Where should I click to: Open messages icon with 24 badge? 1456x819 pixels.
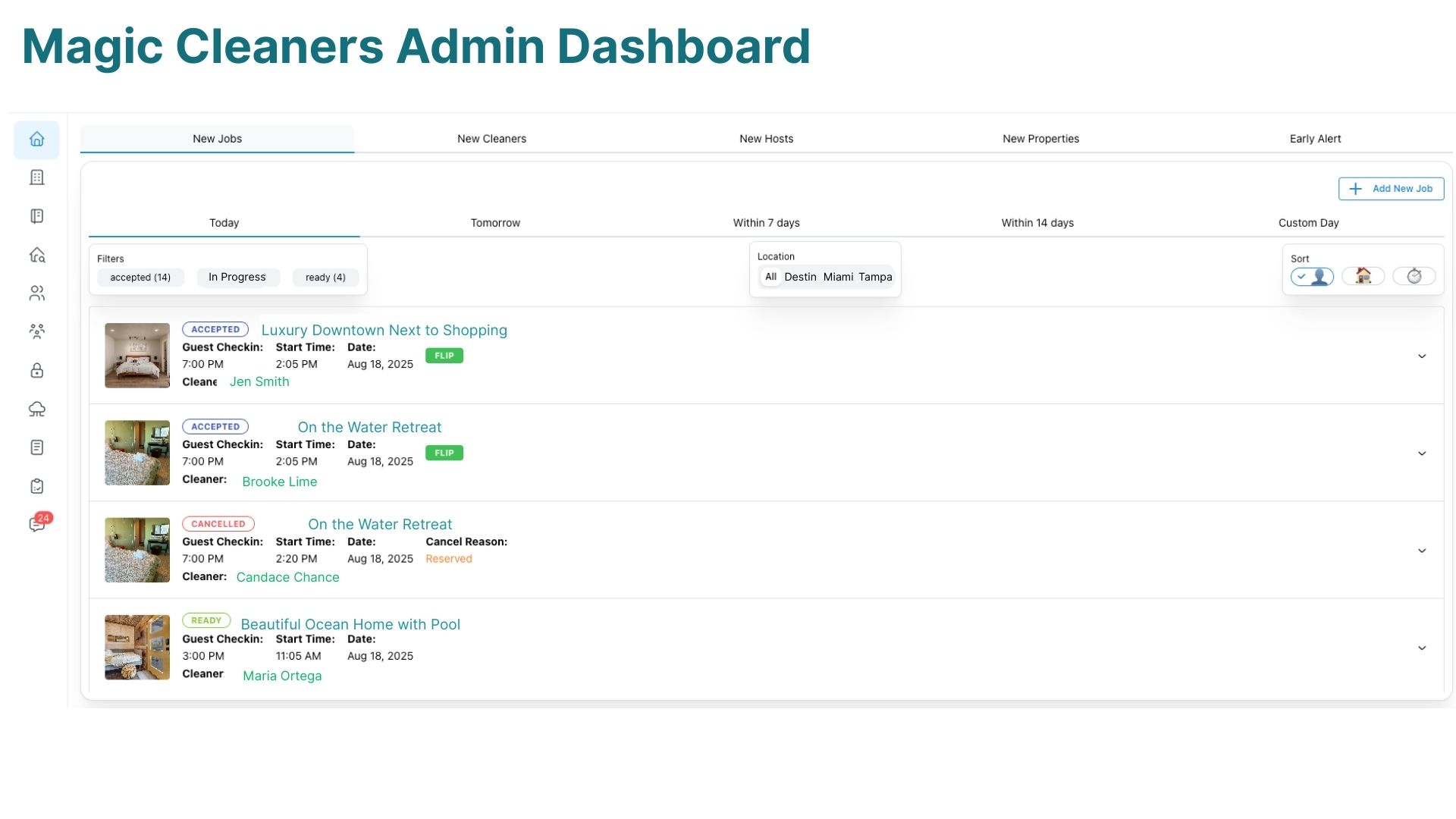click(x=36, y=524)
